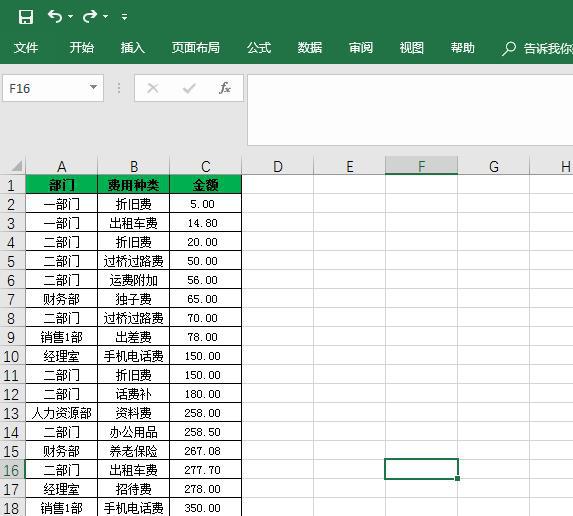Viewport: 573px width, 516px height.
Task: Select row 10 header
Action: [12, 356]
